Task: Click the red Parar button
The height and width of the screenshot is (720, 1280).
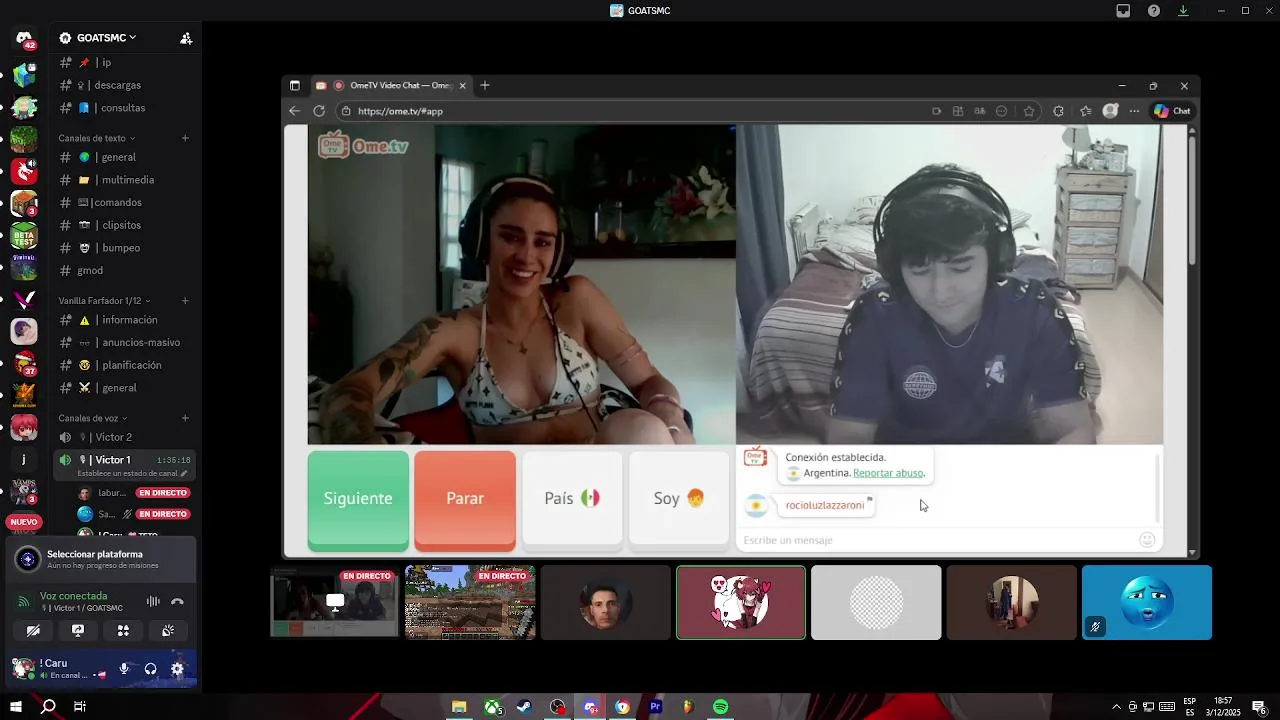Action: pyautogui.click(x=465, y=500)
